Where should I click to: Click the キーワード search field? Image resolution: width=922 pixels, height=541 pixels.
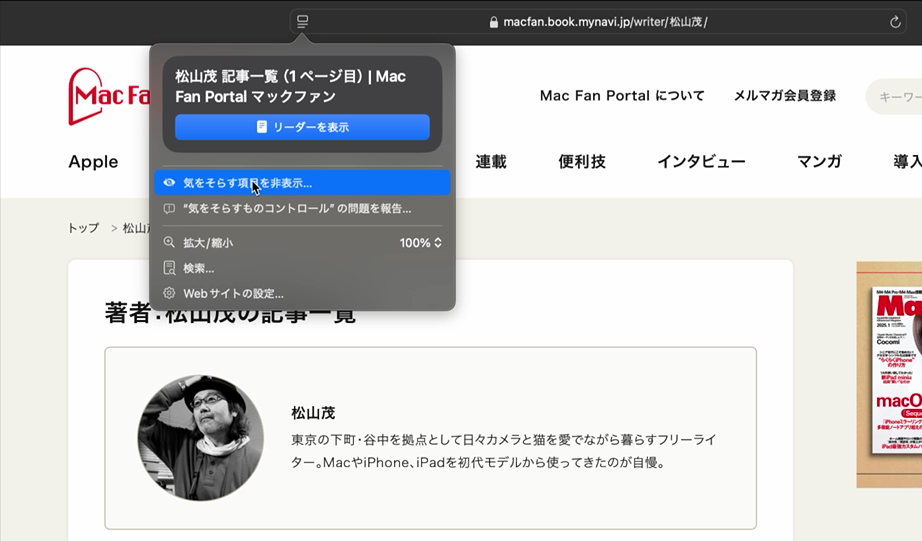point(895,96)
